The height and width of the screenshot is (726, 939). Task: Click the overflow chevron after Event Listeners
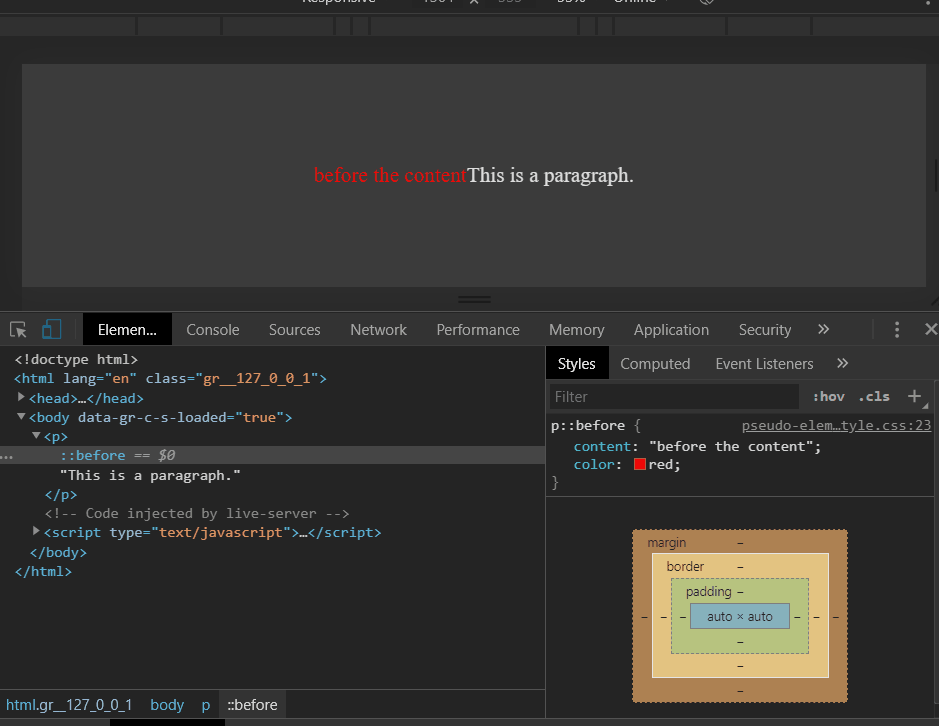coord(842,363)
